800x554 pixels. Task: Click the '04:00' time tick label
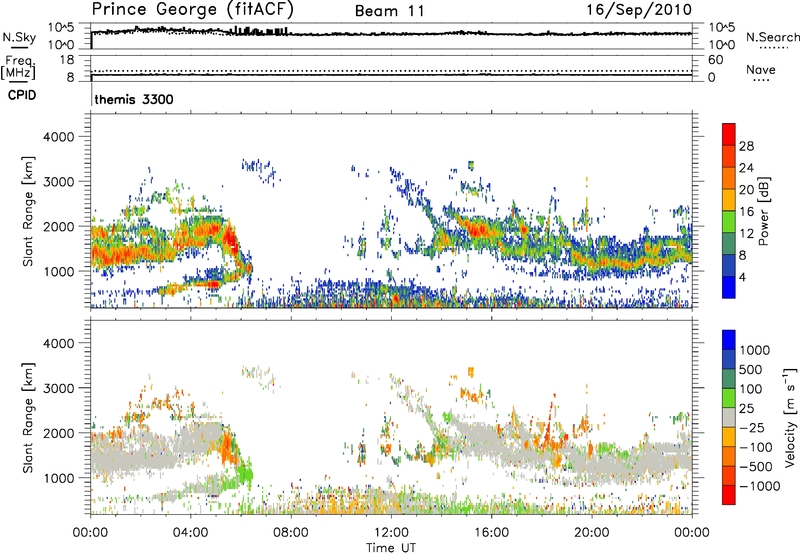point(190,533)
